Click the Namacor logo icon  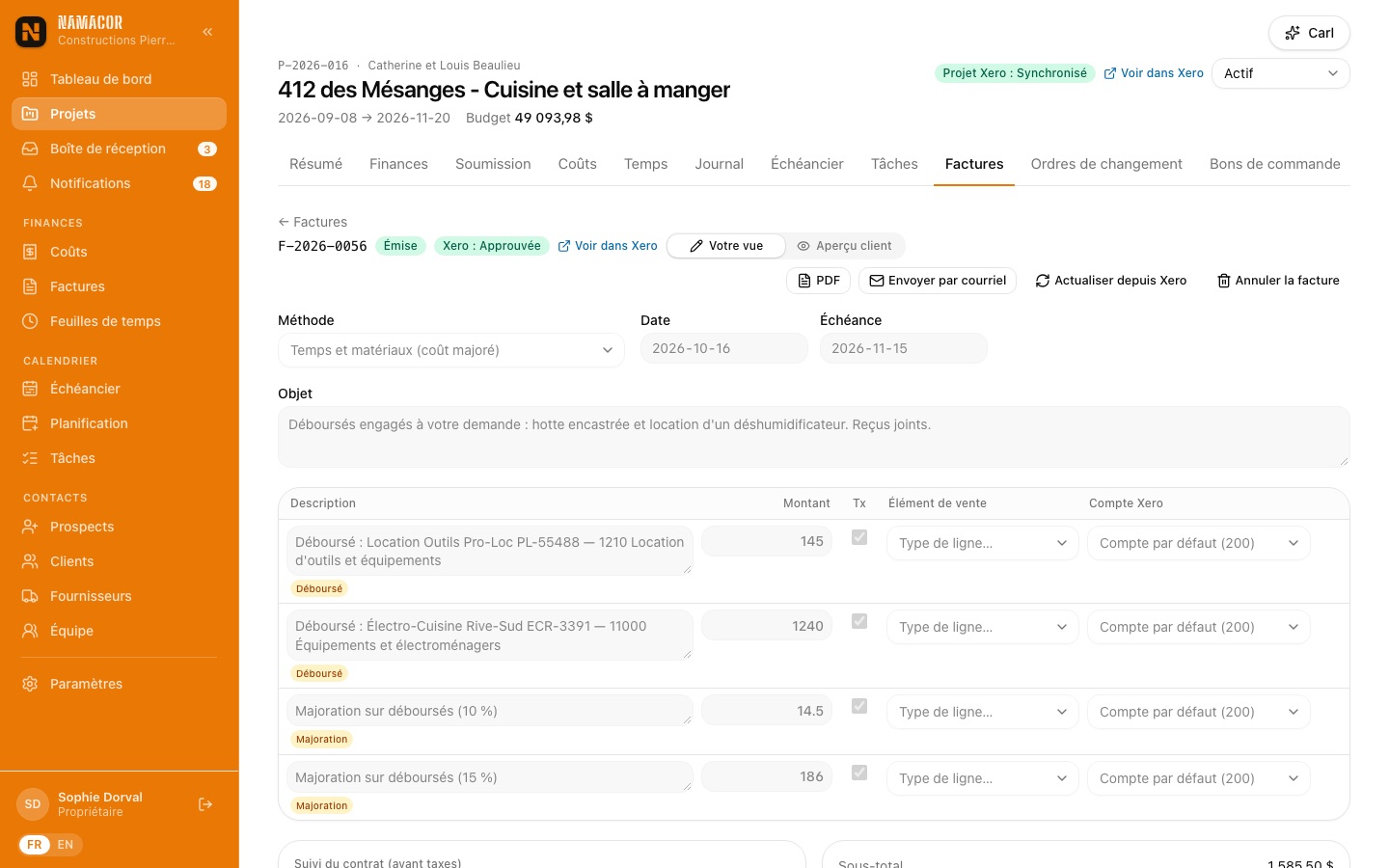pos(31,32)
